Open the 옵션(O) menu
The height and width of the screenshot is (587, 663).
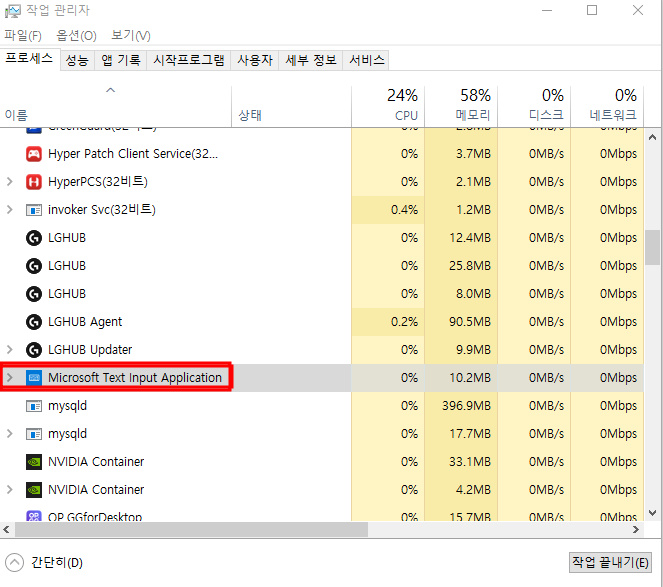coord(77,36)
